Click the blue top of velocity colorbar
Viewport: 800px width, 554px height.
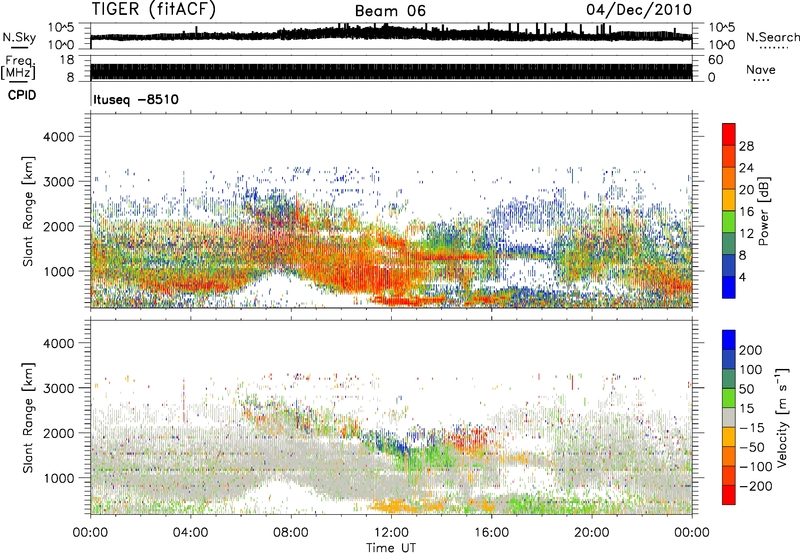pos(729,340)
